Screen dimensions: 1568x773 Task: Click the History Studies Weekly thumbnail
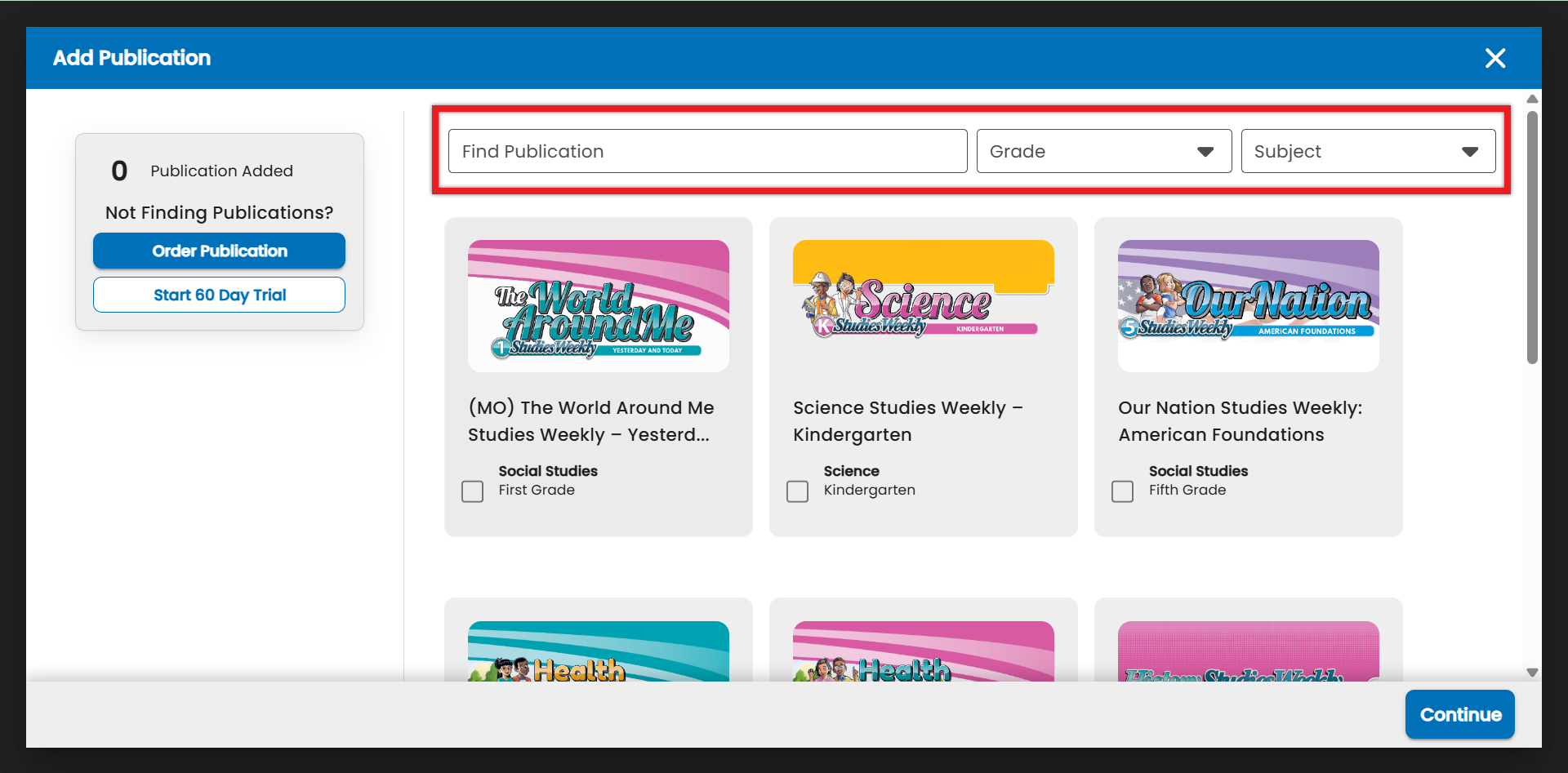click(1249, 651)
